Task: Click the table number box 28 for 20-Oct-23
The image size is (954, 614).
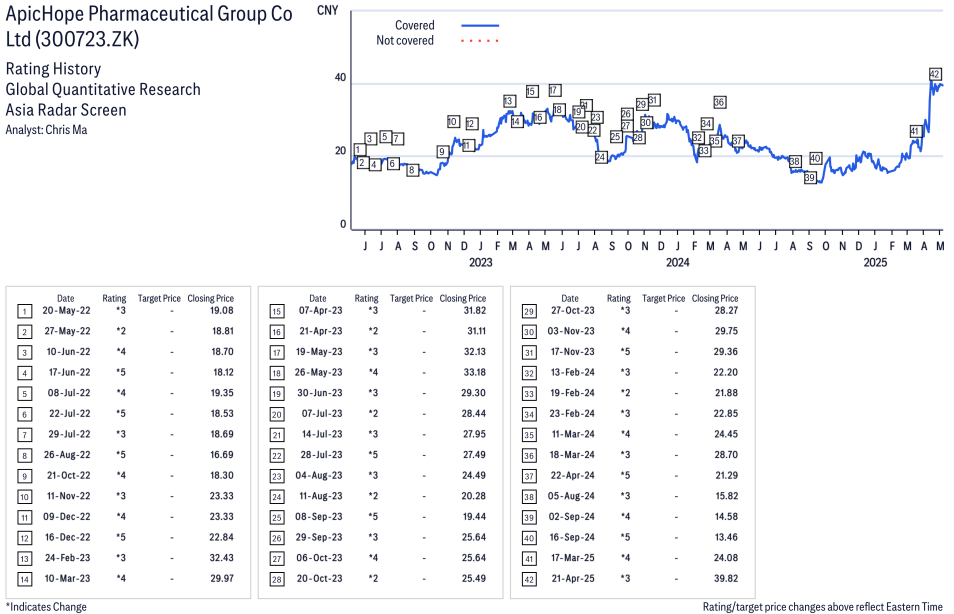Action: 277,579
